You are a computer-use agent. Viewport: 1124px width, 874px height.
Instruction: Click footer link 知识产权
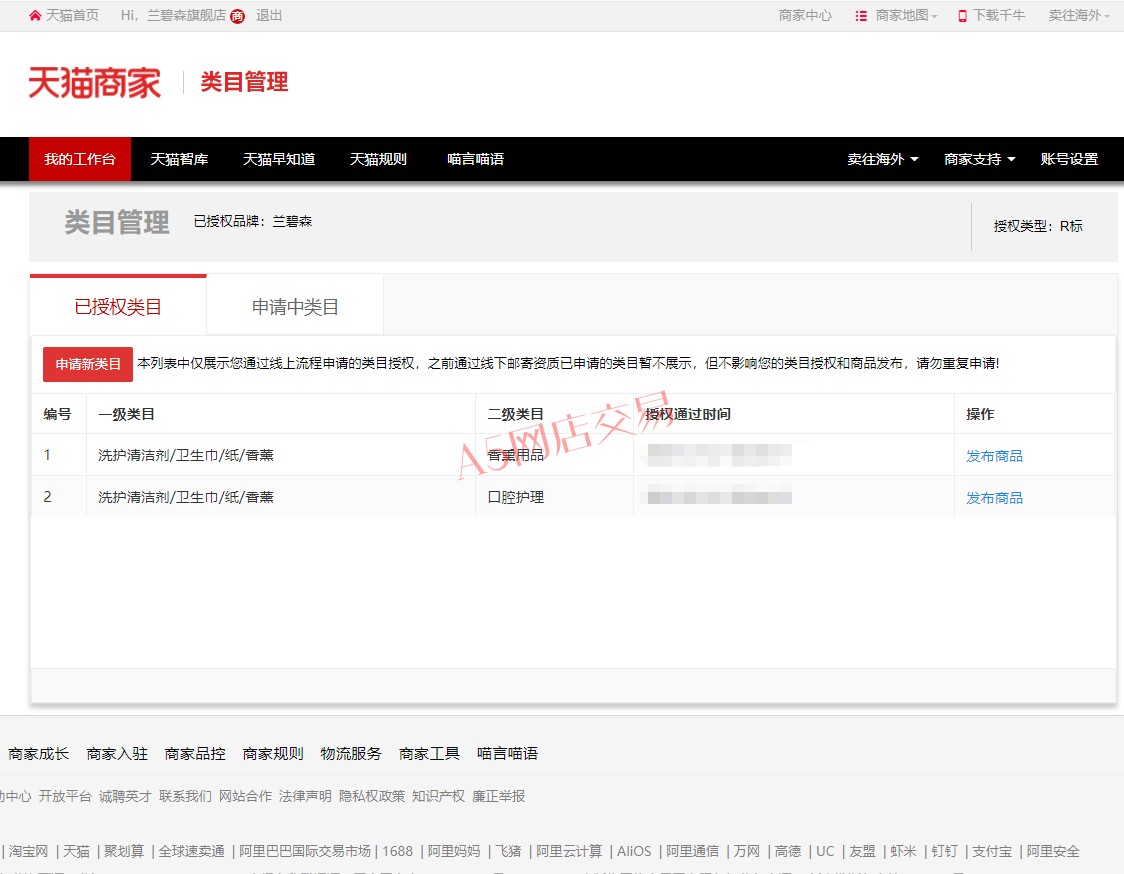[x=439, y=796]
